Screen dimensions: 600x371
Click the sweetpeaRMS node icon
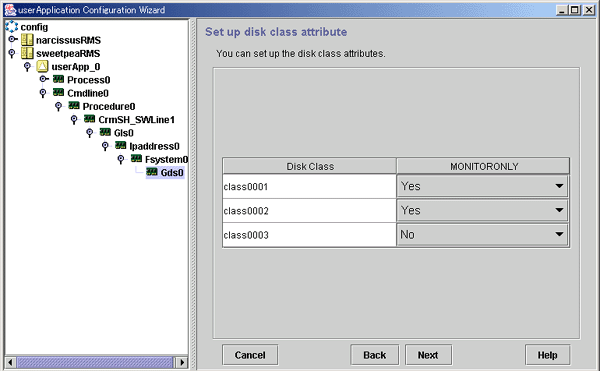click(x=27, y=53)
